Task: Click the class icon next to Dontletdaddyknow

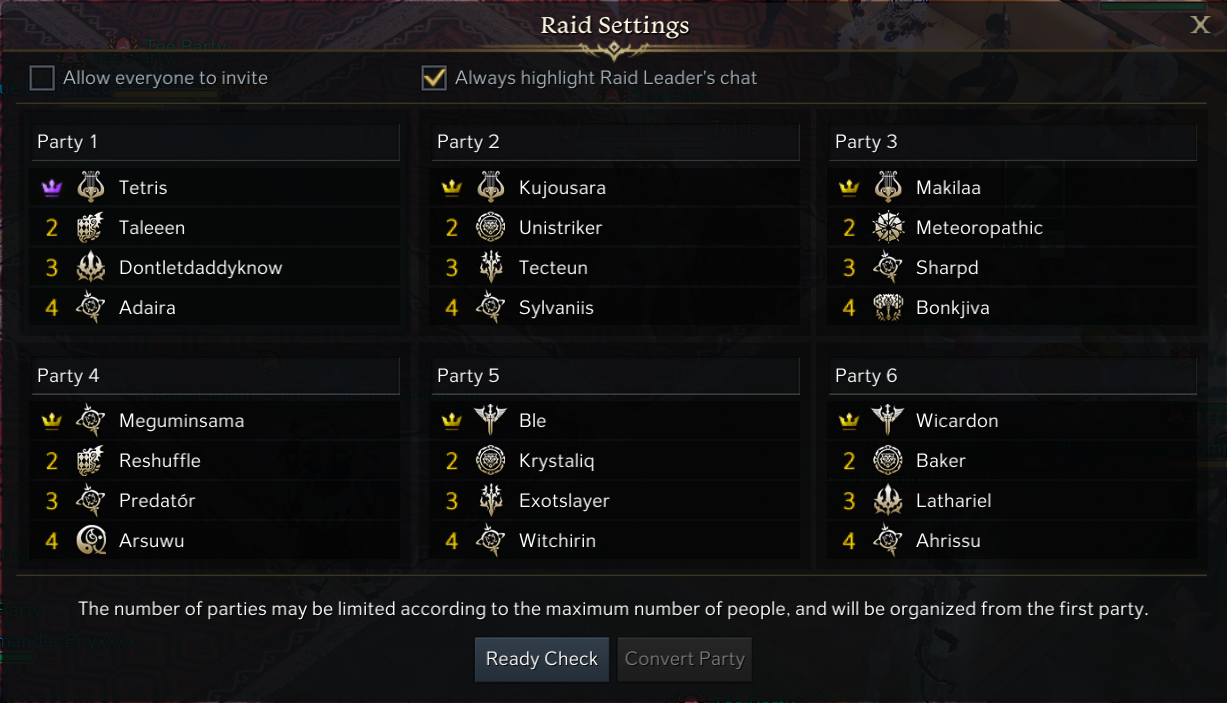Action: click(91, 268)
